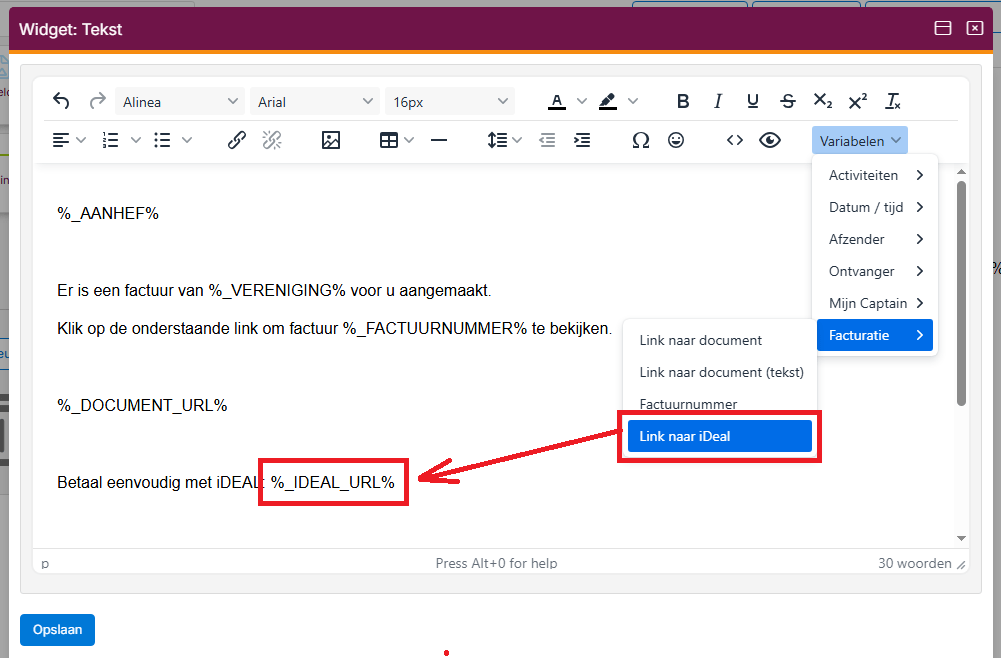Click the editor's vertical scrollbar

coord(962,290)
